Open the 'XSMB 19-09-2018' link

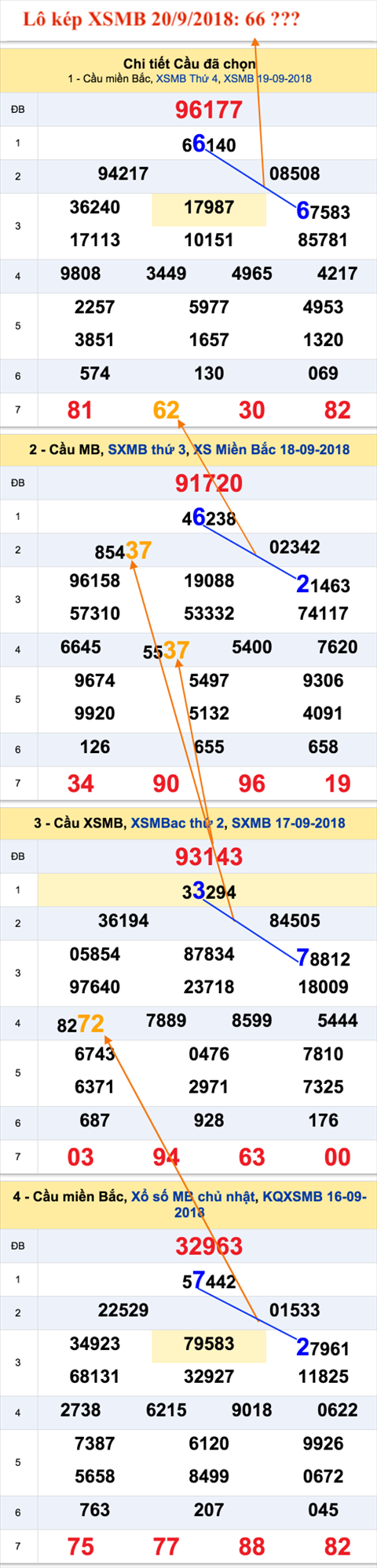coord(268,78)
